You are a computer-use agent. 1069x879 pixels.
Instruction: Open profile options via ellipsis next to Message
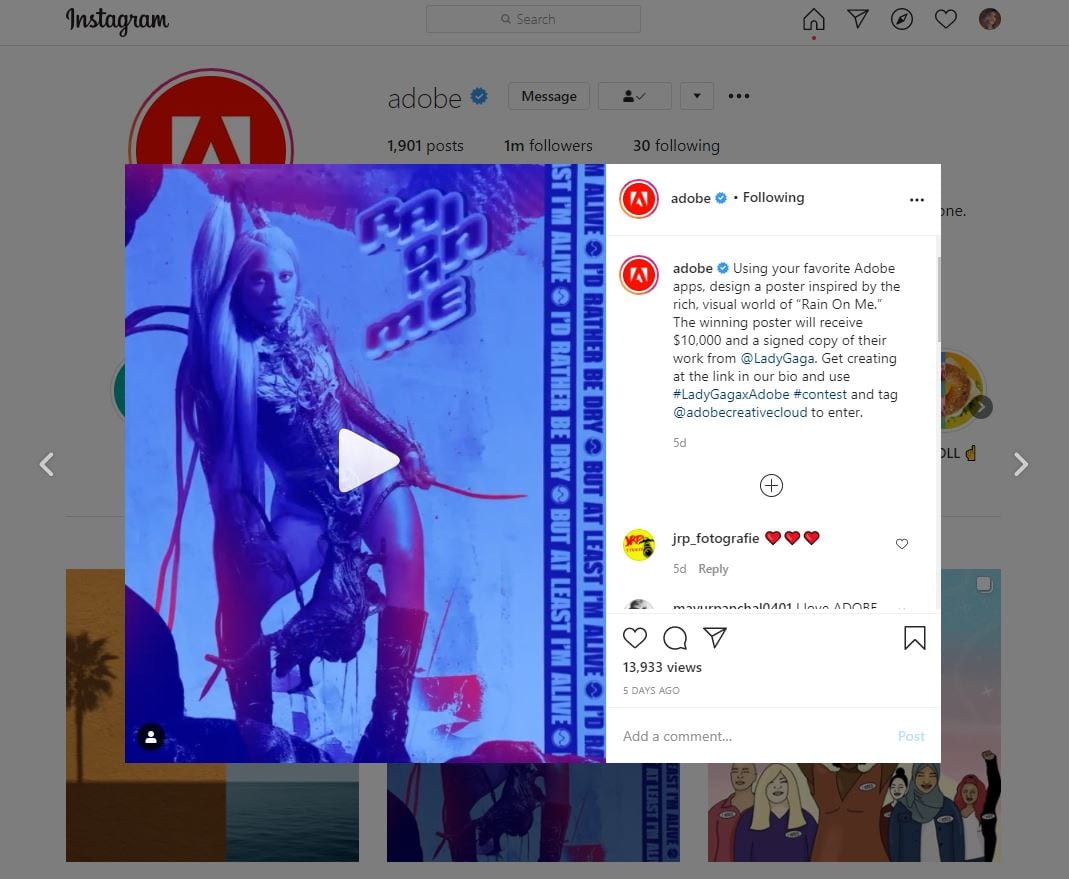pos(739,96)
